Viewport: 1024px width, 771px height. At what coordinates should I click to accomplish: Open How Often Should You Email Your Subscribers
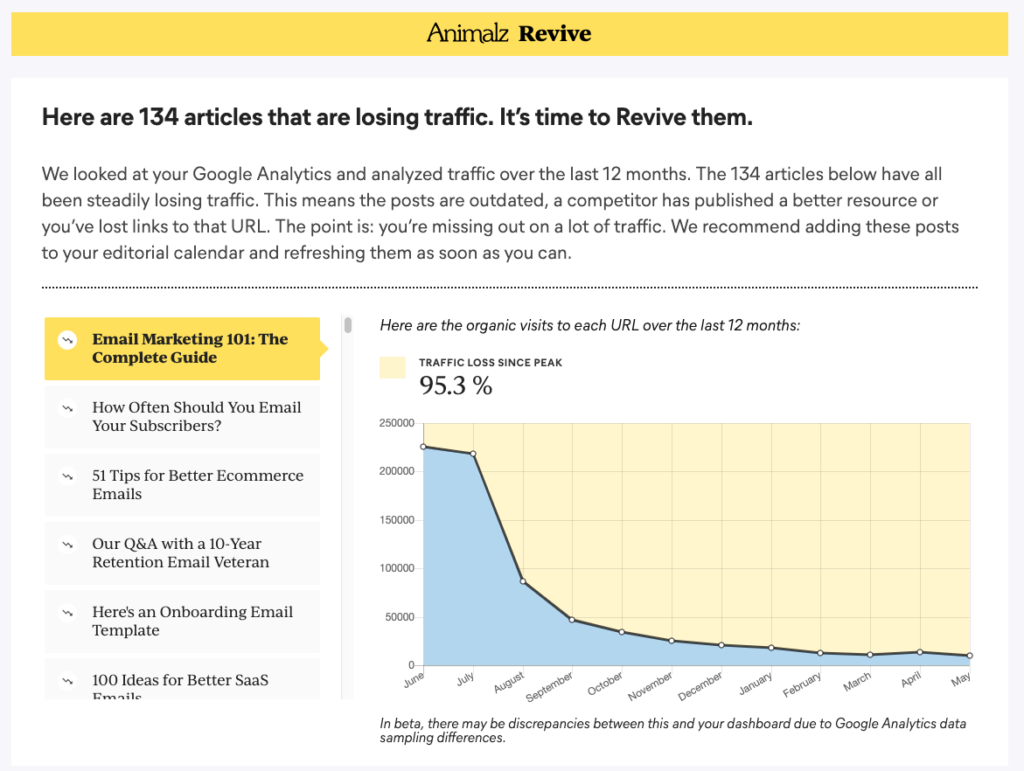[x=196, y=417]
